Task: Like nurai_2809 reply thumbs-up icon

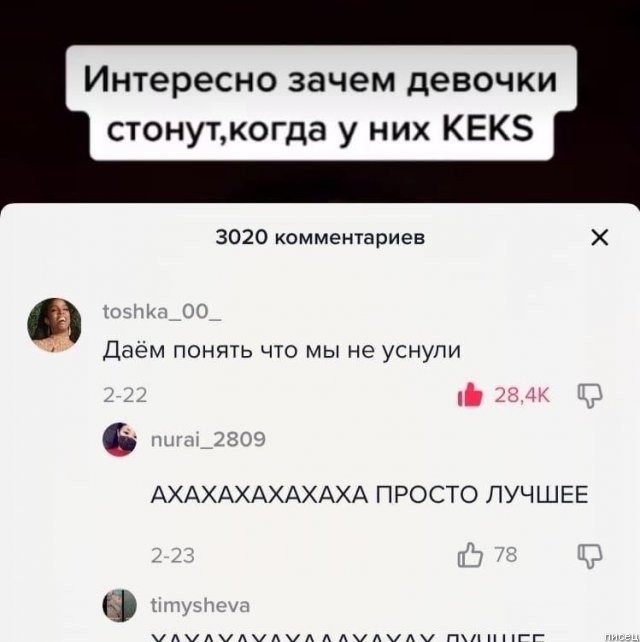Action: (470, 555)
